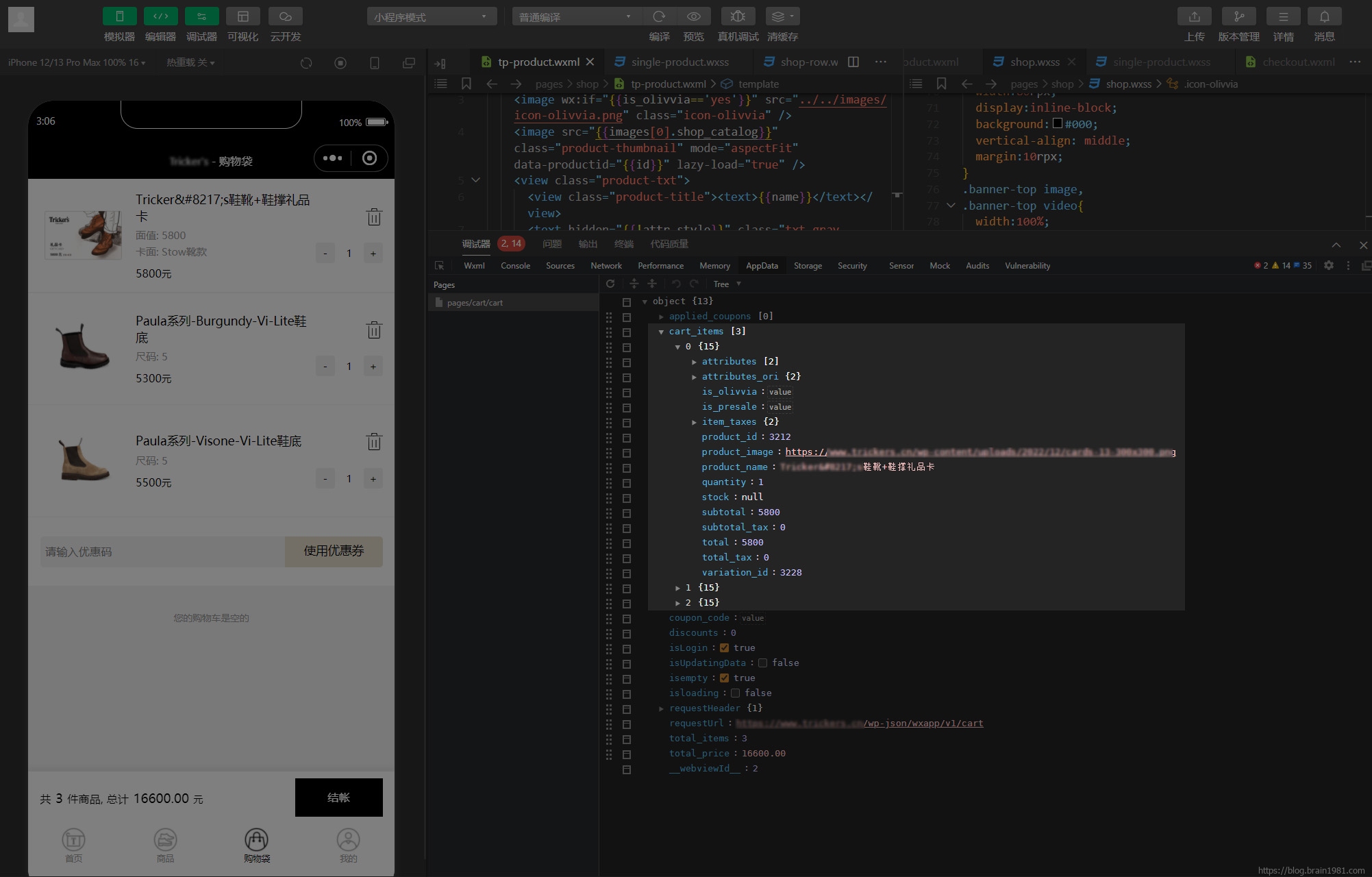Open version management (版本管理)
Viewport: 1372px width, 877px height.
pos(1238,16)
